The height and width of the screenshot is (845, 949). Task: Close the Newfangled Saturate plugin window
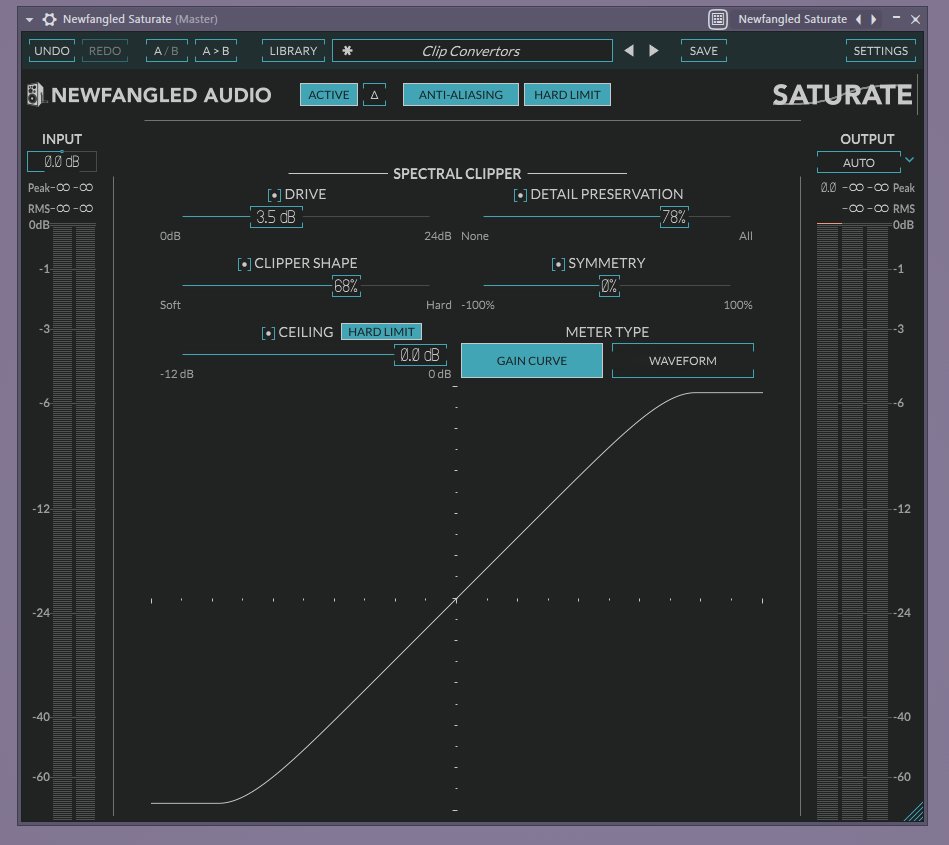[x=916, y=19]
